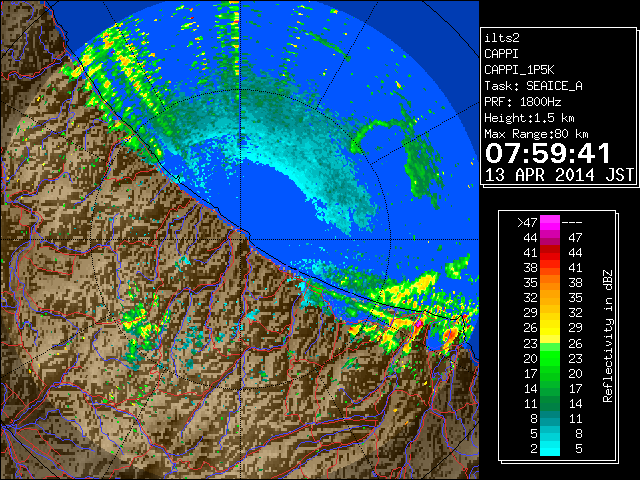Viewport: 640px width, 480px height.
Task: Click the orange 32–35 dBZ legend swatch
Action: coord(550,298)
